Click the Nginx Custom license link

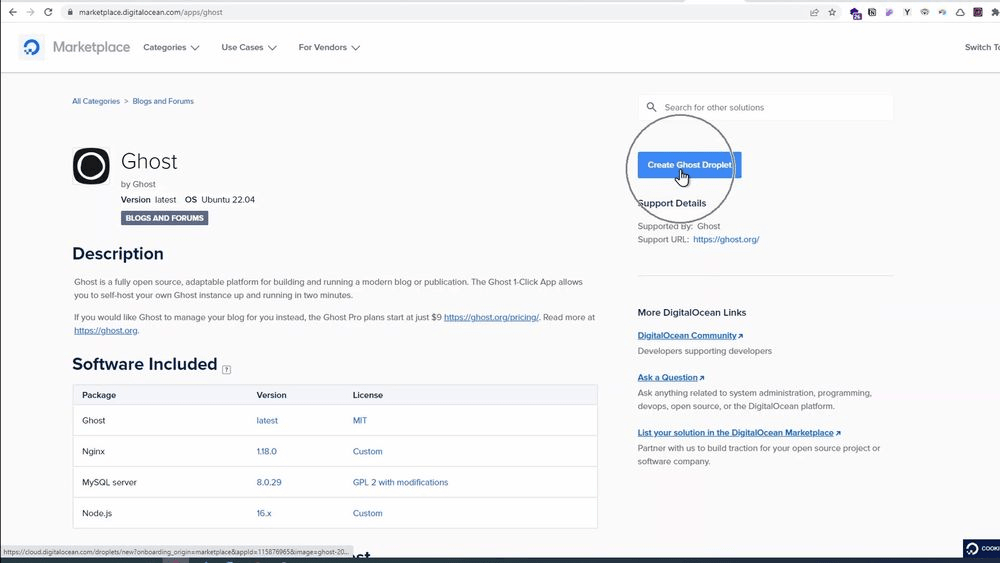pyautogui.click(x=367, y=451)
